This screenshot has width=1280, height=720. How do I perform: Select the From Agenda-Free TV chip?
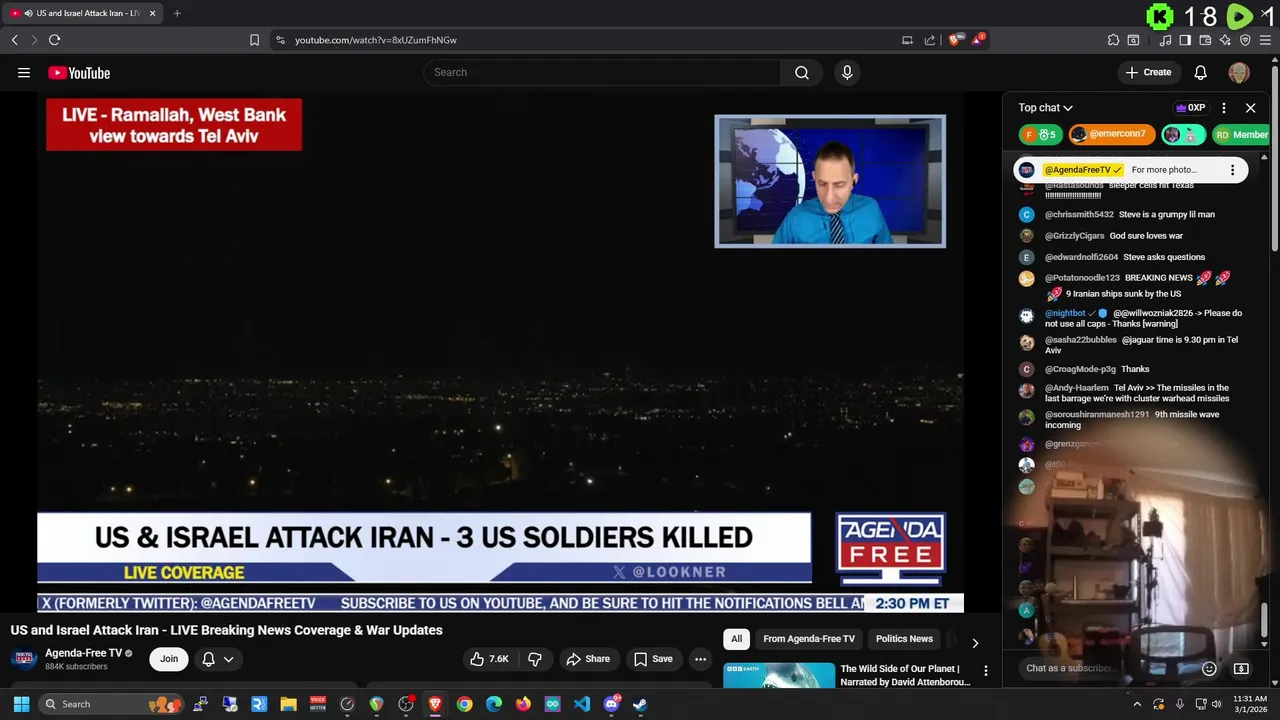pos(809,639)
